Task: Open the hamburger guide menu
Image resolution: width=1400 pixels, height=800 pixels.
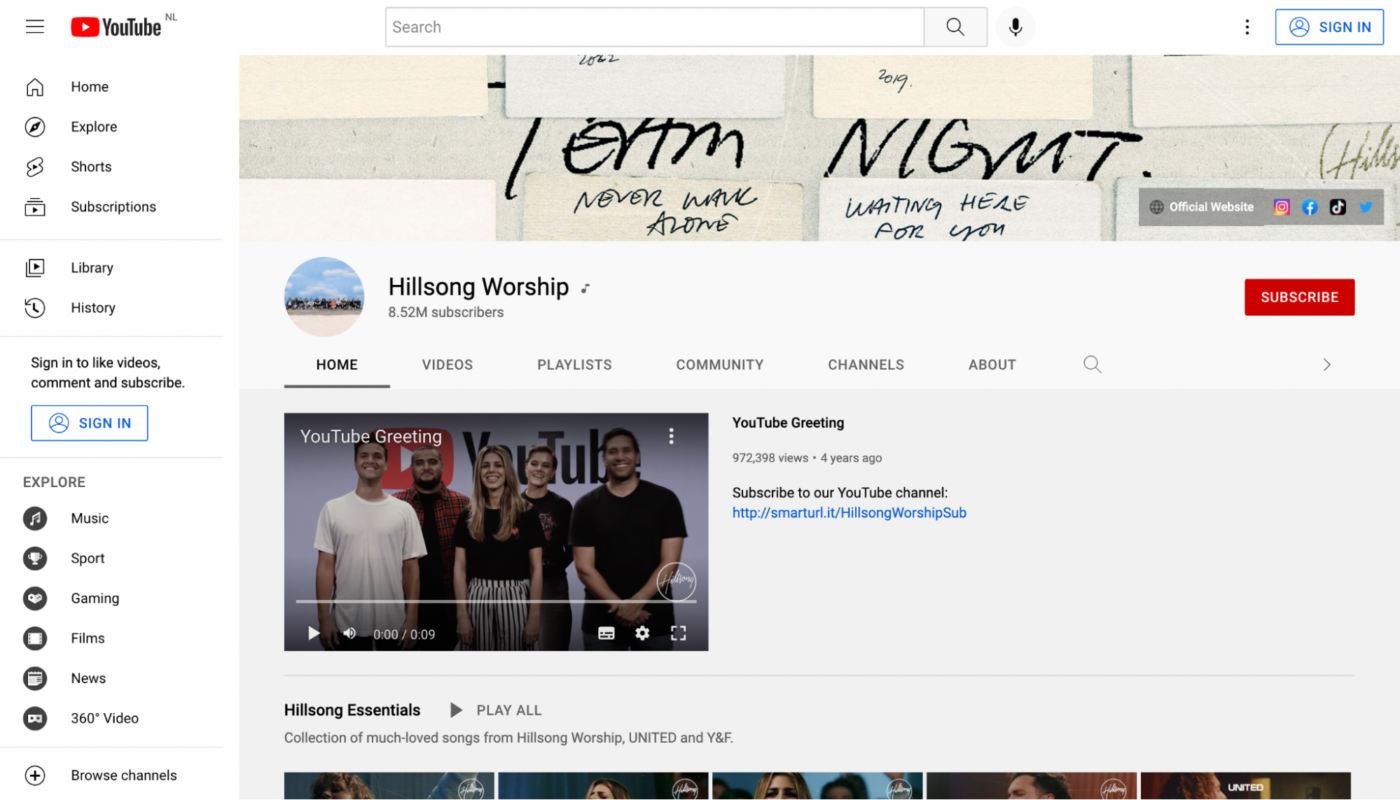Action: 35,27
